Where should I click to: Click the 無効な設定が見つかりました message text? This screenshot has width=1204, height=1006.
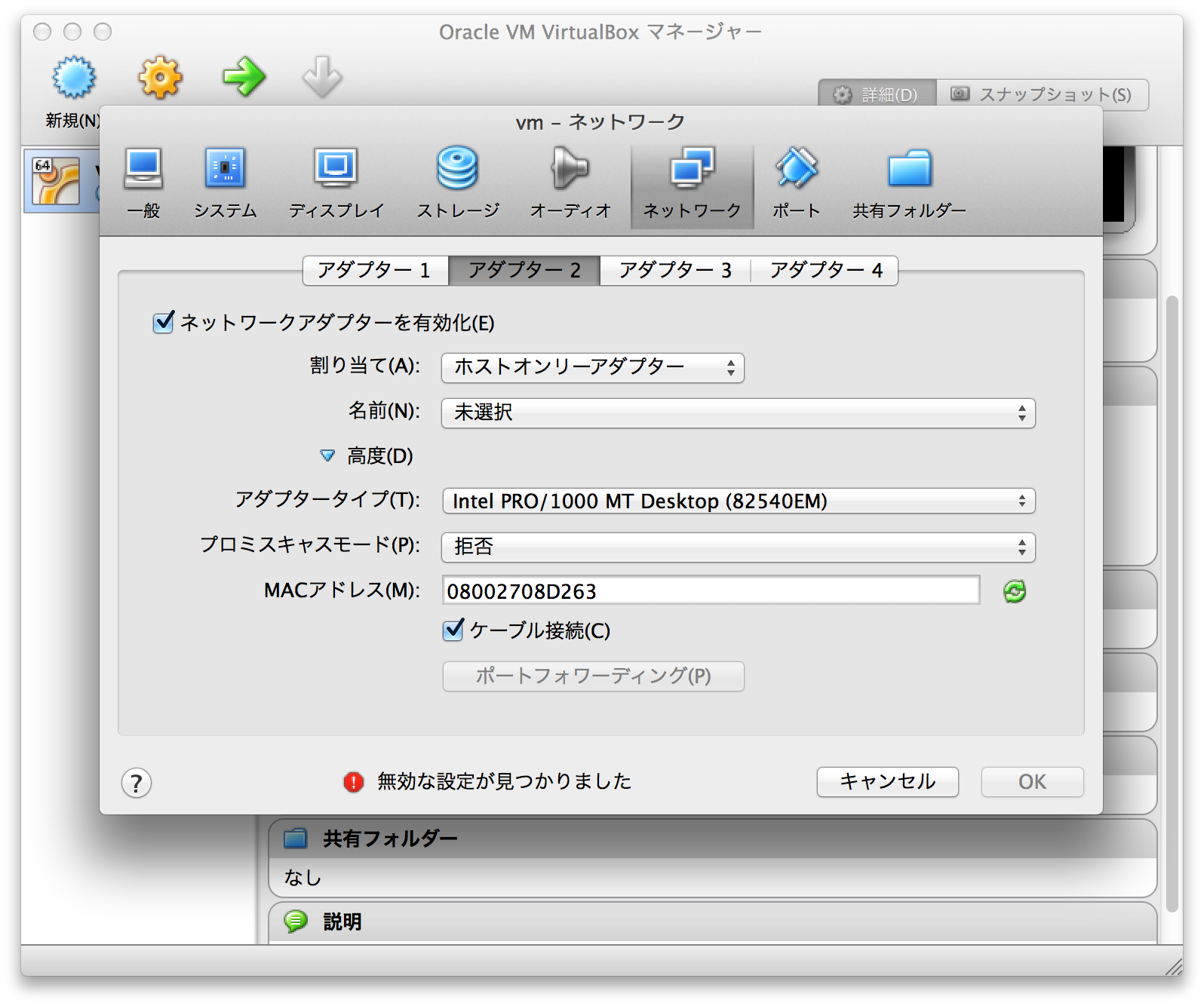click(x=504, y=781)
